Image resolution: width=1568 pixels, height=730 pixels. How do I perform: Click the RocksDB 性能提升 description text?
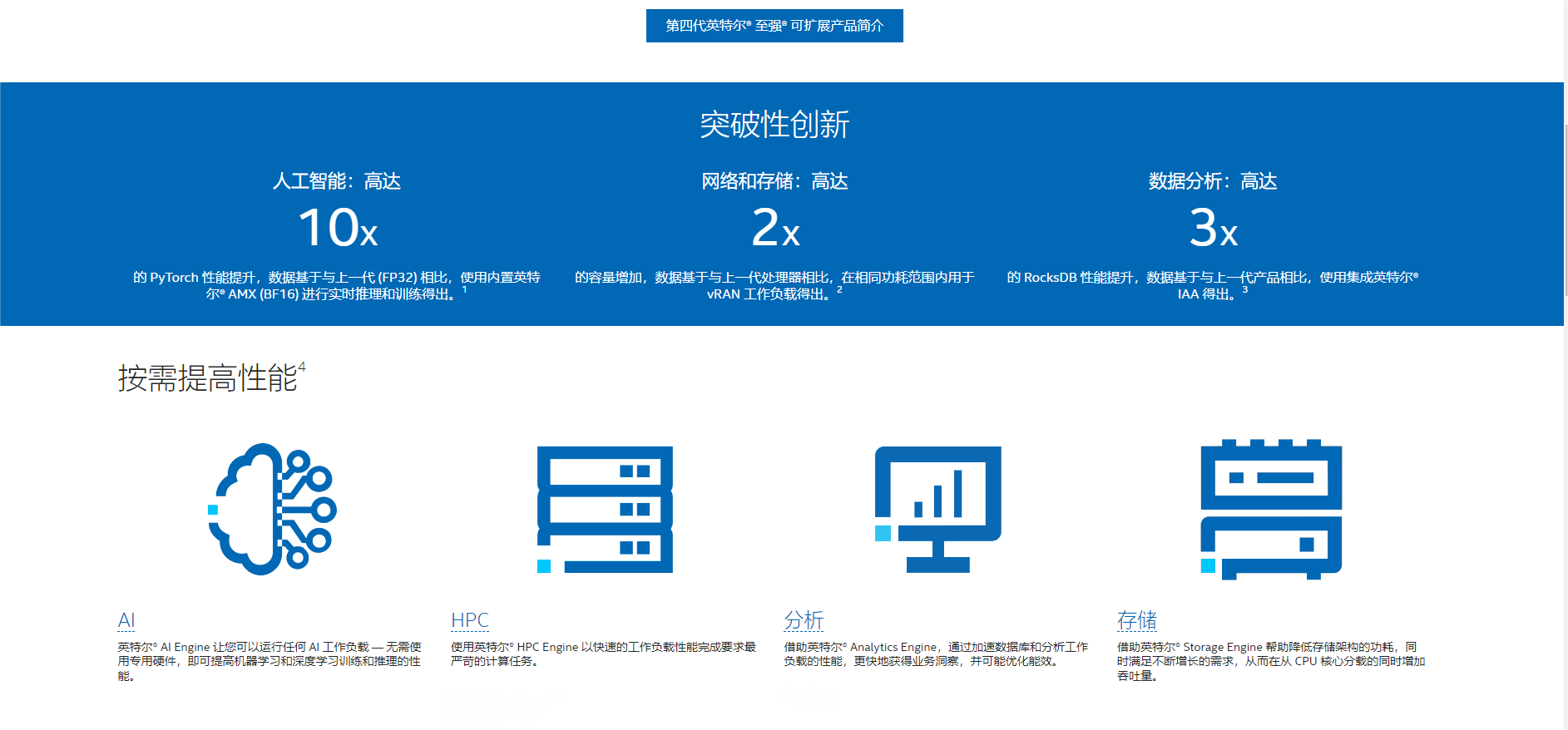click(x=1213, y=285)
